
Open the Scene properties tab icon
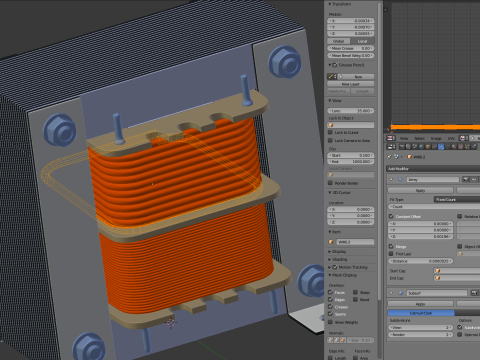coord(415,146)
